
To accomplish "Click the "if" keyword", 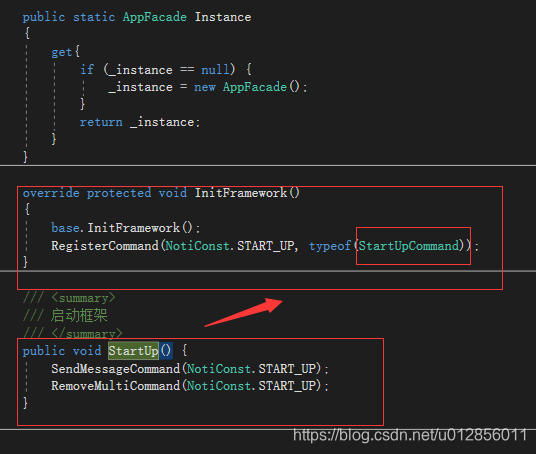I will (87, 69).
